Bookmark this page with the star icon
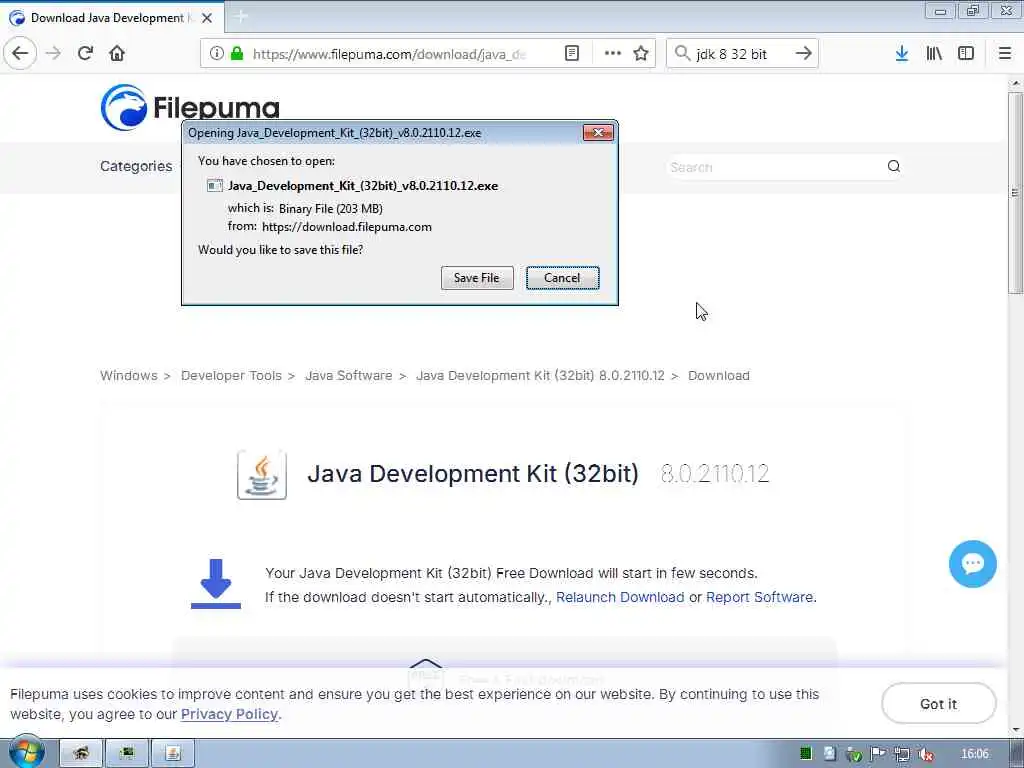The width and height of the screenshot is (1024, 768). 641,54
